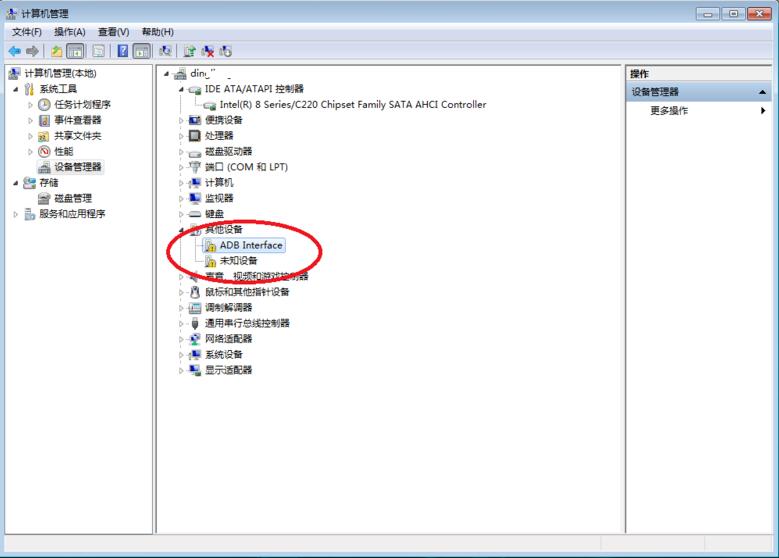Select 设备管理器 in left tree
Screen dimensions: 779x558
click(x=78, y=167)
